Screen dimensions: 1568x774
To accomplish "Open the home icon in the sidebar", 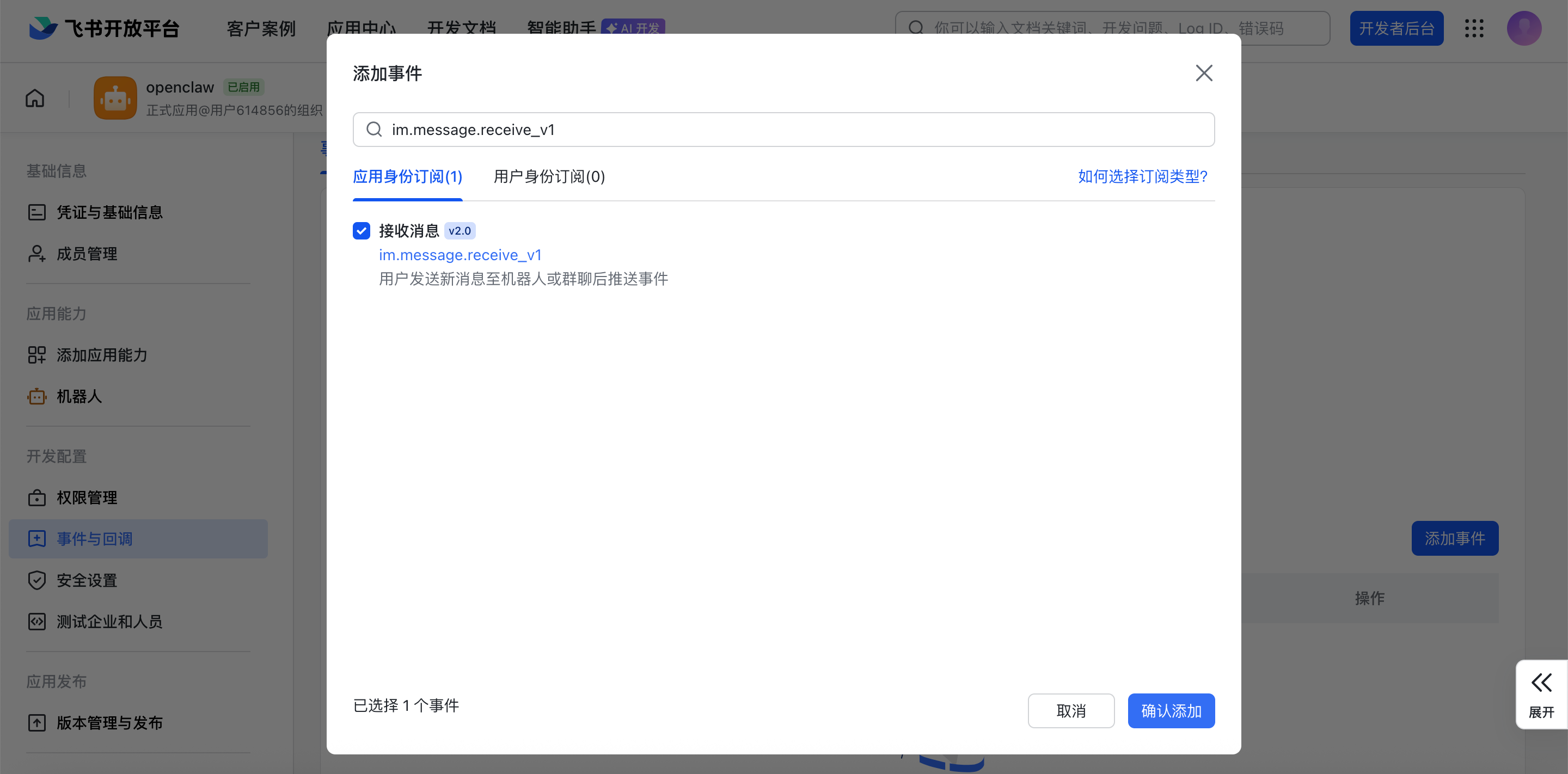I will point(35,97).
